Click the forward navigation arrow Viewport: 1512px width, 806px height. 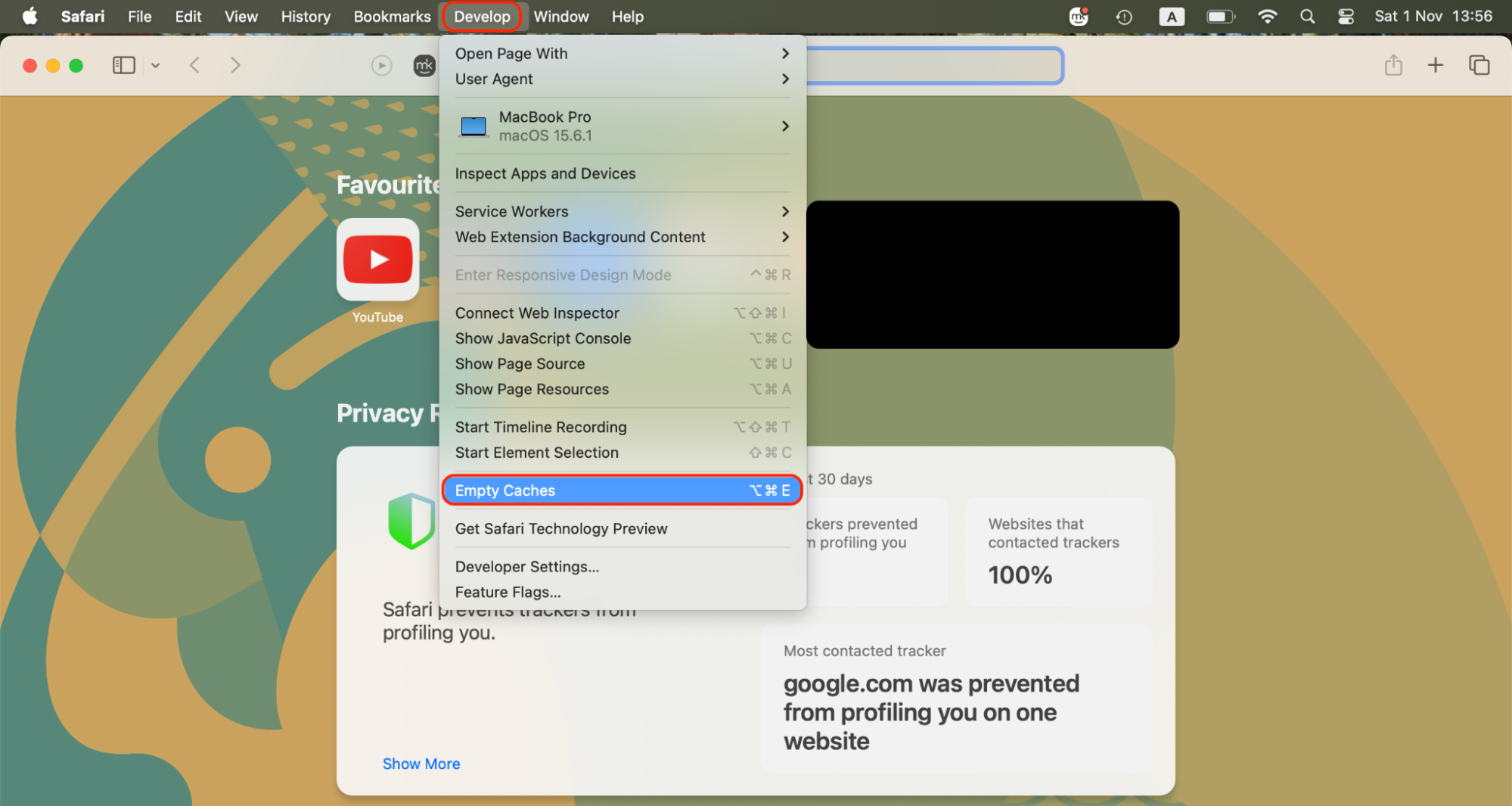click(235, 65)
